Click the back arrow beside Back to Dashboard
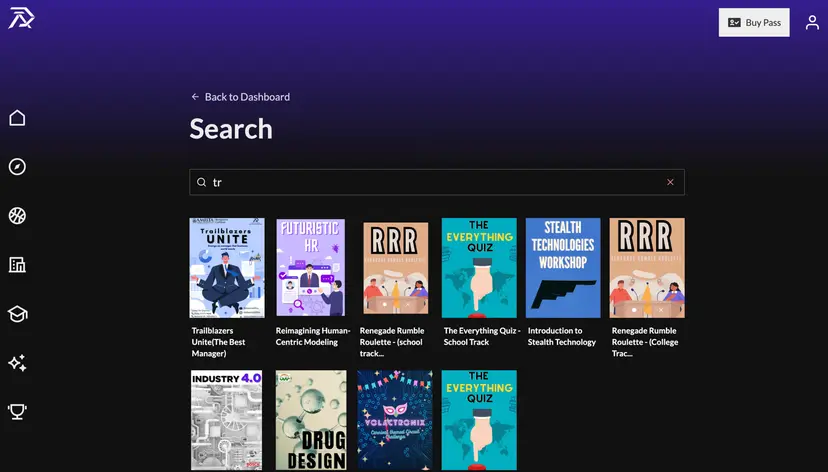The height and width of the screenshot is (472, 828). pyautogui.click(x=195, y=97)
